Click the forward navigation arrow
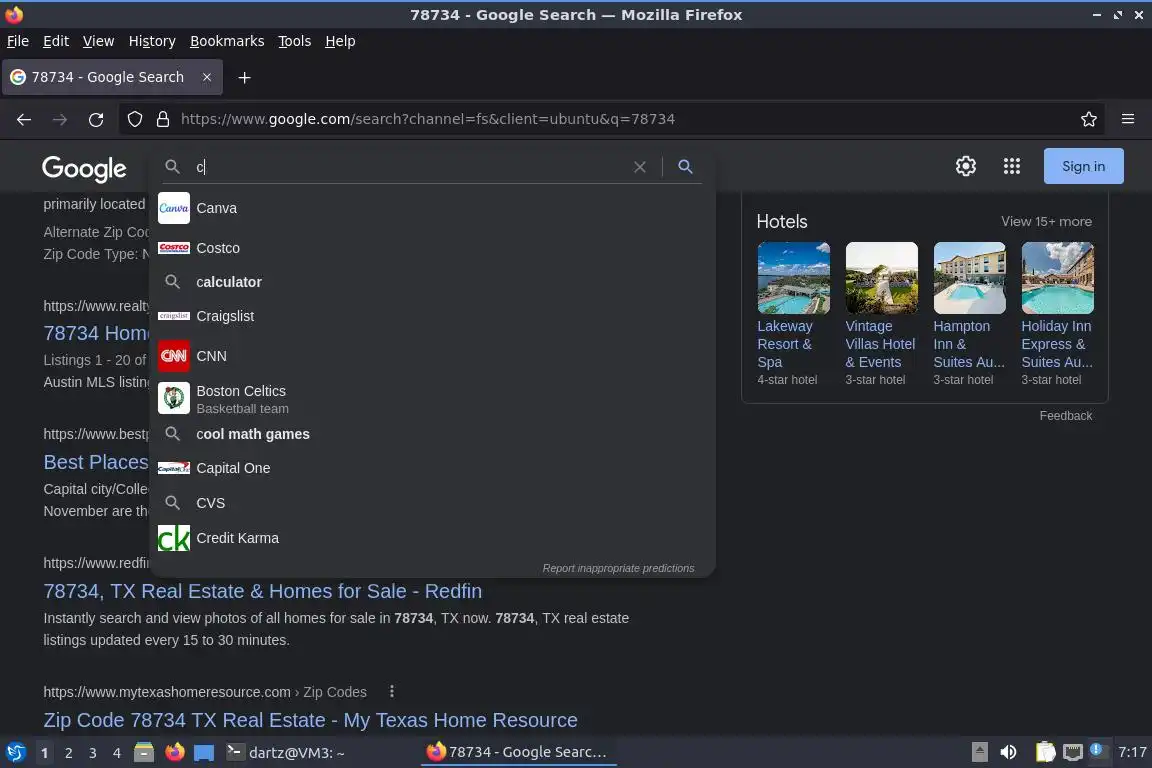This screenshot has width=1152, height=768. coord(60,119)
